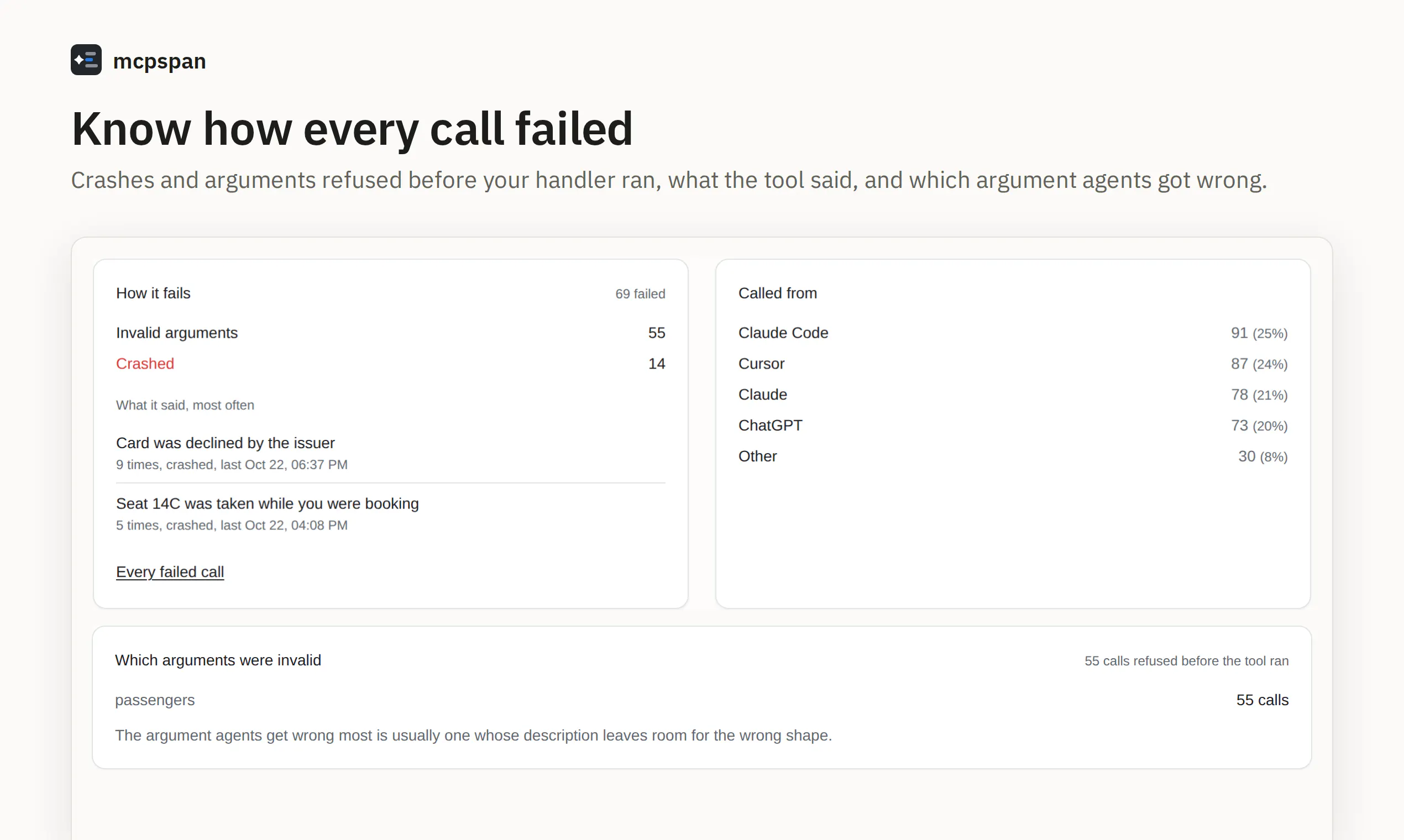Select the Cursor caller row
Image resolution: width=1404 pixels, height=840 pixels.
pyautogui.click(x=1013, y=364)
